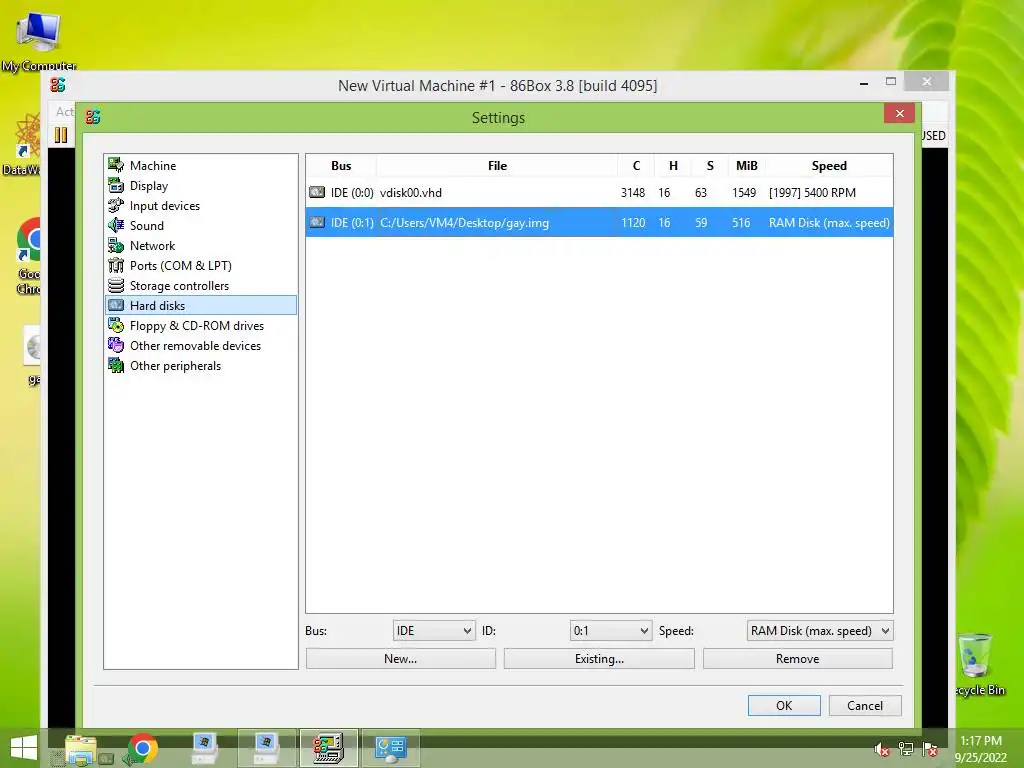The image size is (1024, 768).
Task: Select the Hard disks category
Action: coord(200,306)
